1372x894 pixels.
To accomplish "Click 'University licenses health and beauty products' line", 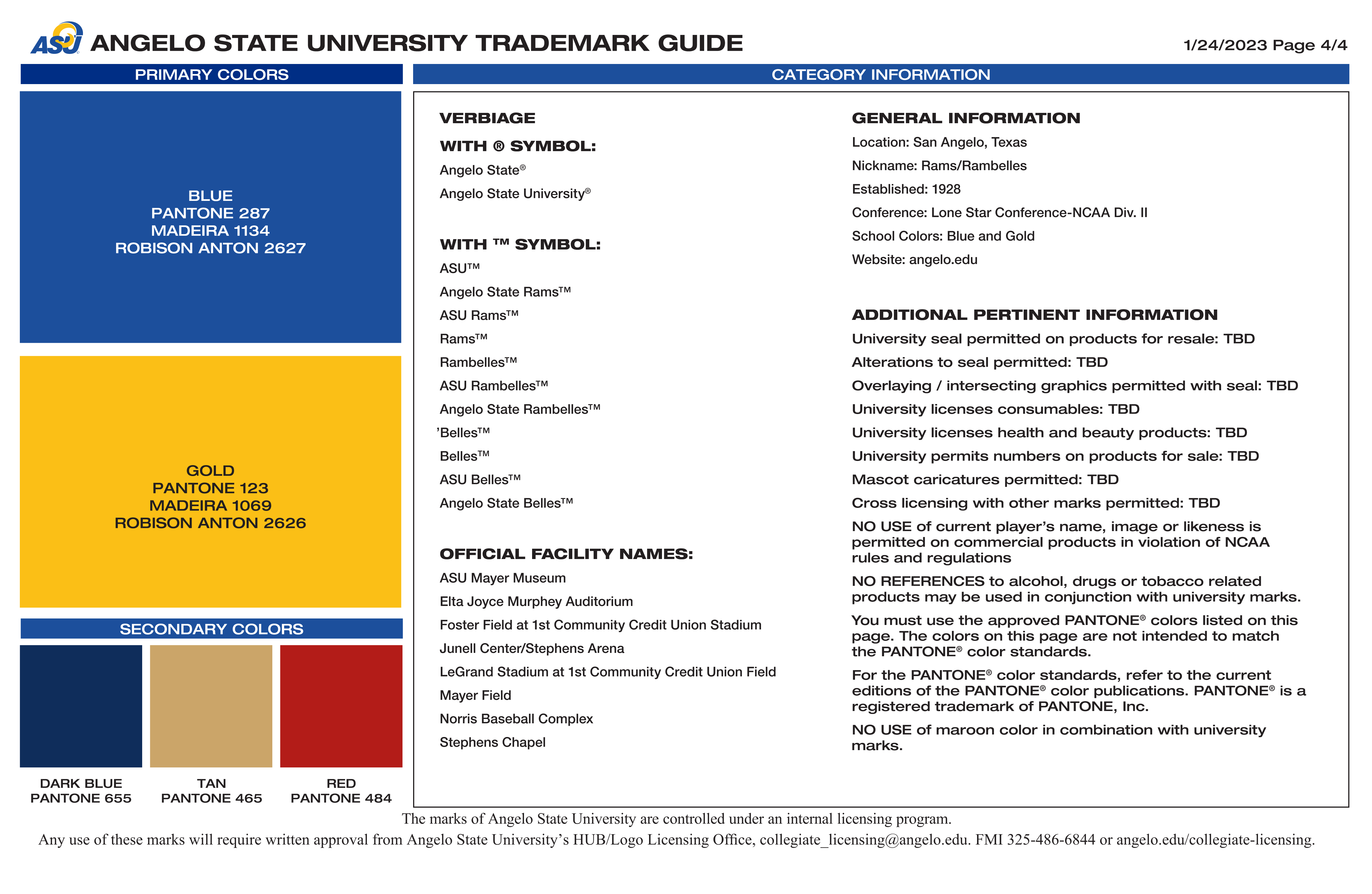I will point(1050,432).
